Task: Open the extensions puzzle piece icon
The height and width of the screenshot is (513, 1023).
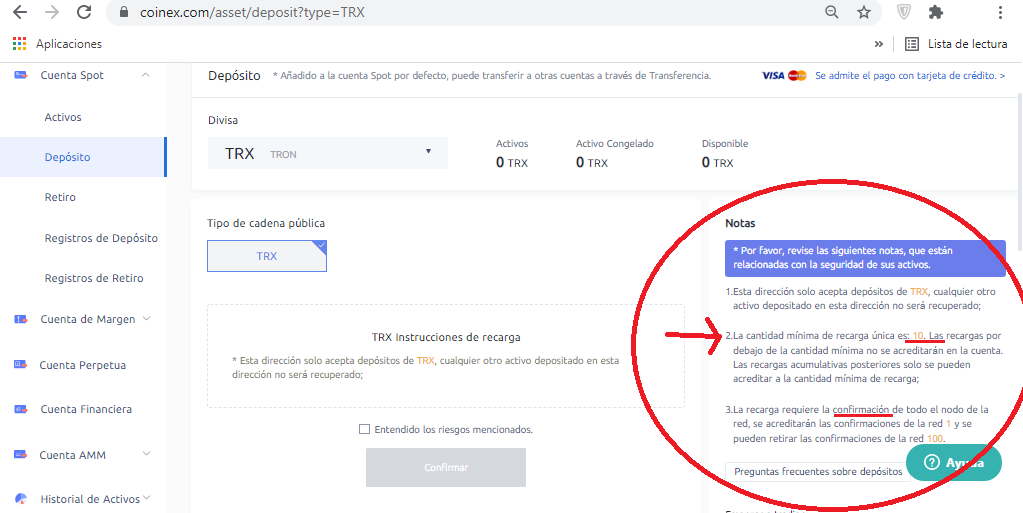Action: 936,12
